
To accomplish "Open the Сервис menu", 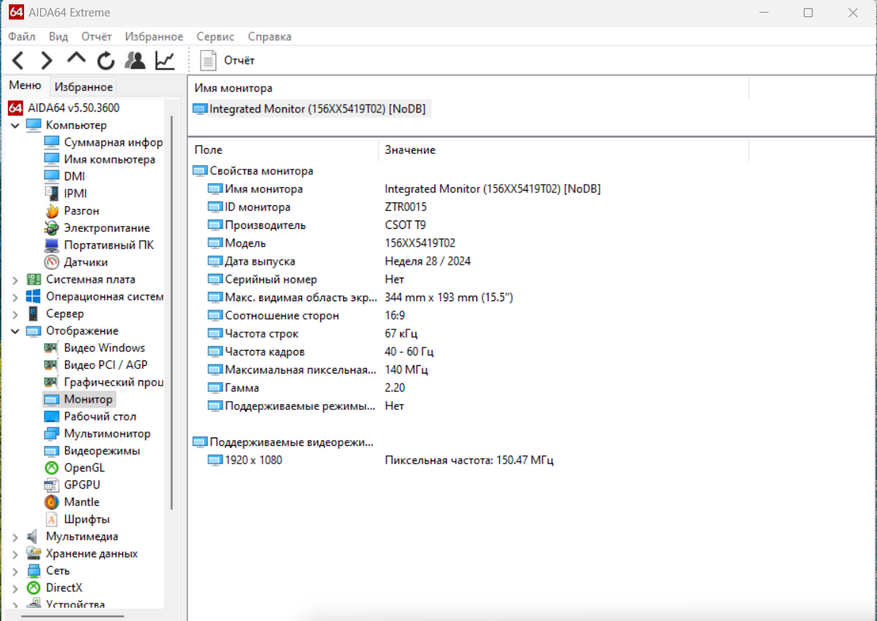I will 215,36.
